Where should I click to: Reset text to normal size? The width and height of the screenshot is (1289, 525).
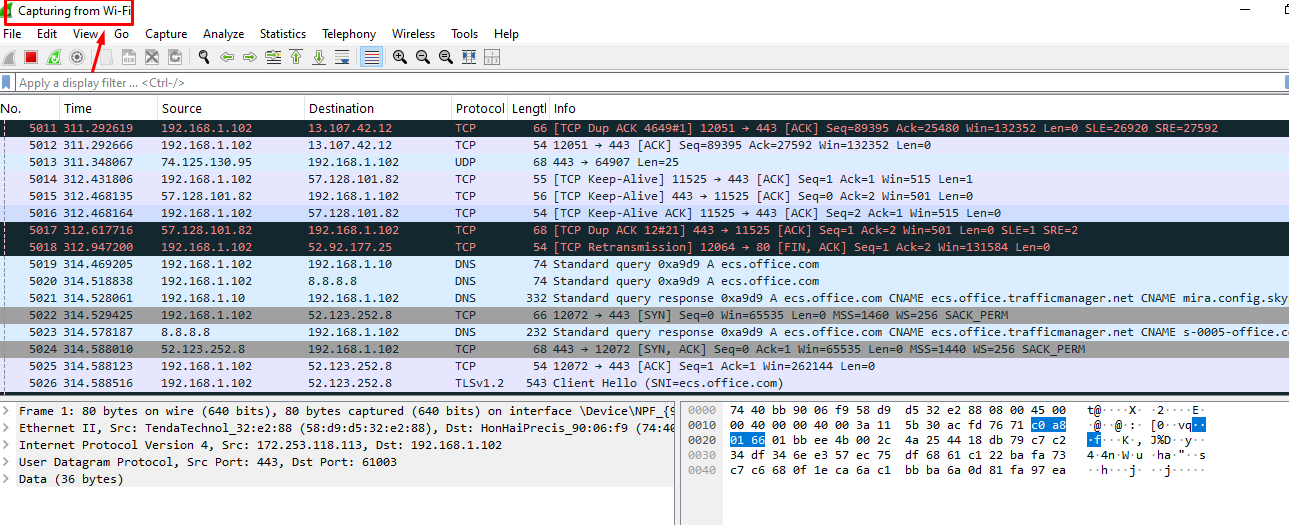tap(446, 57)
